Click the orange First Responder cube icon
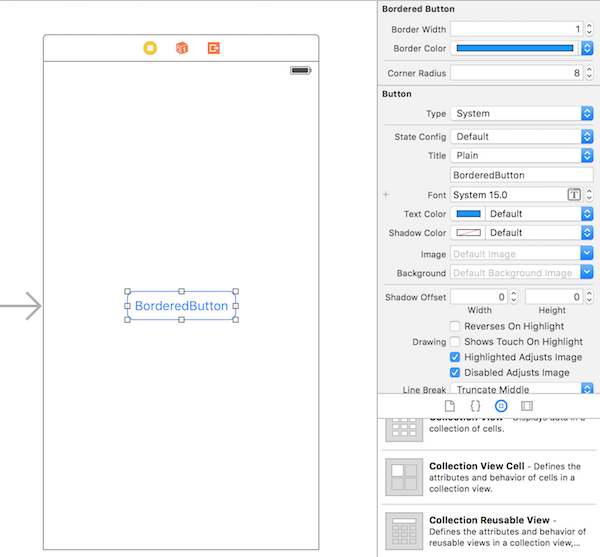600x557 pixels. 182,48
